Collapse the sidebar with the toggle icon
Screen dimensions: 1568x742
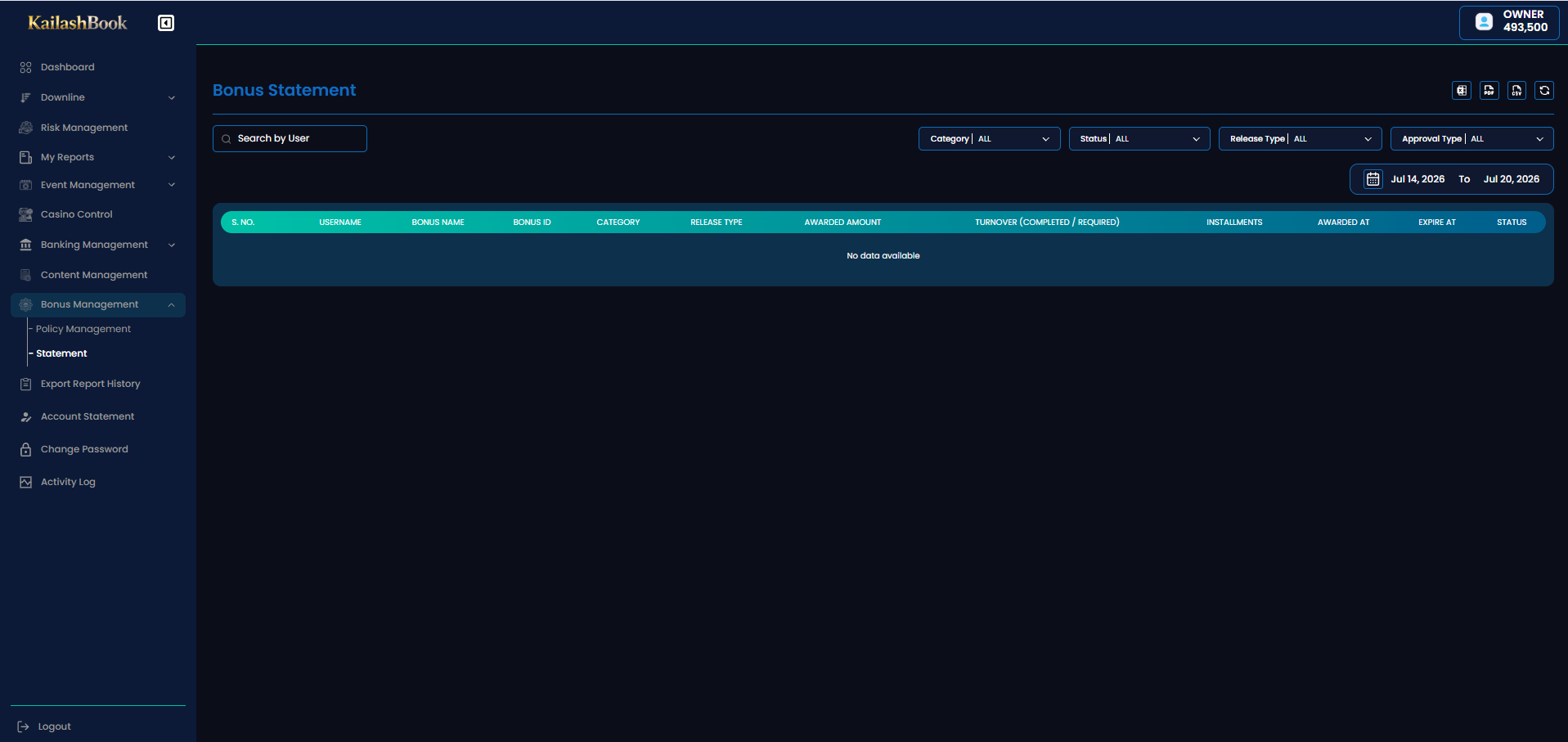(x=166, y=23)
